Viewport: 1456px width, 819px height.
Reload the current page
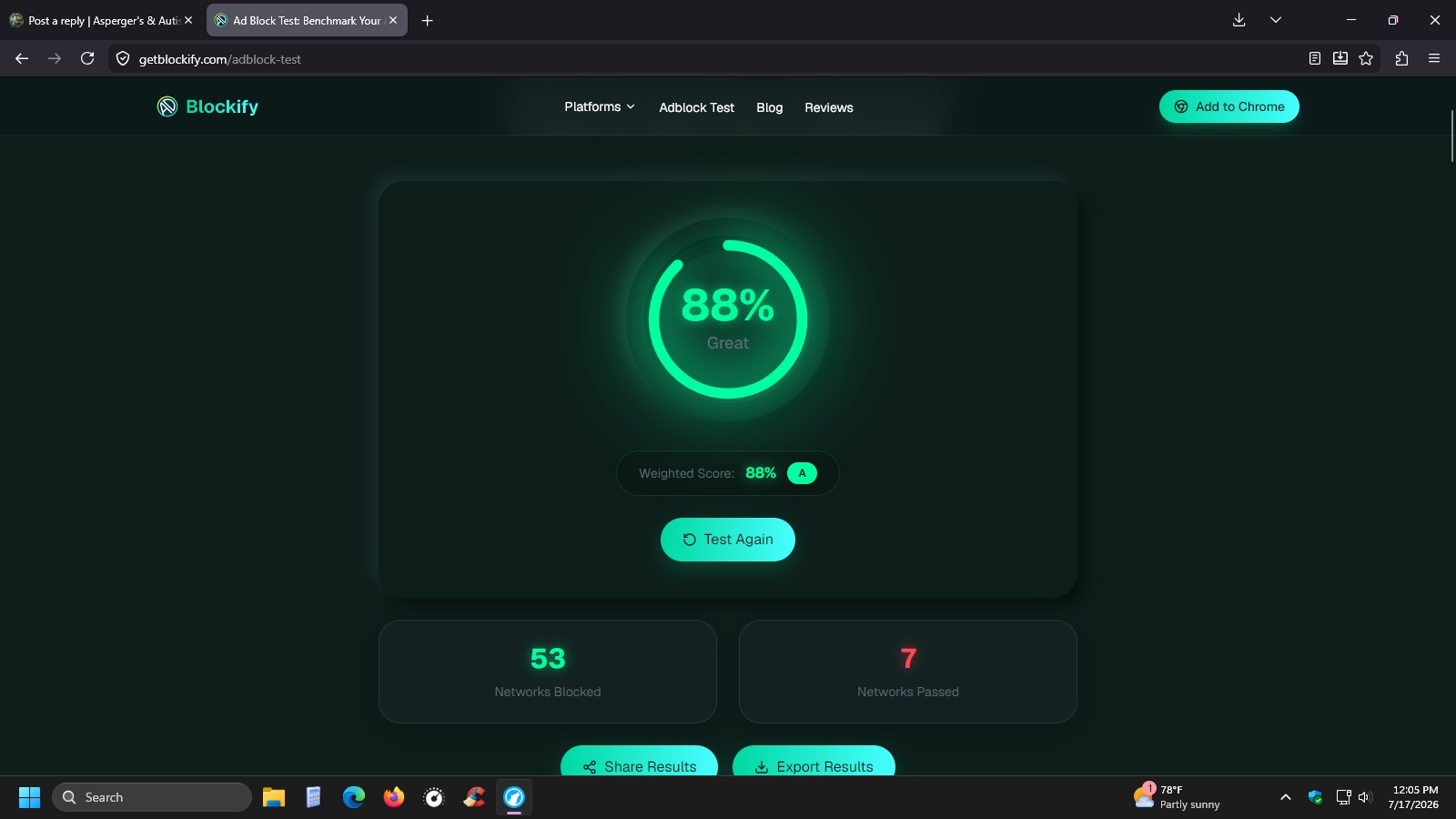(87, 58)
